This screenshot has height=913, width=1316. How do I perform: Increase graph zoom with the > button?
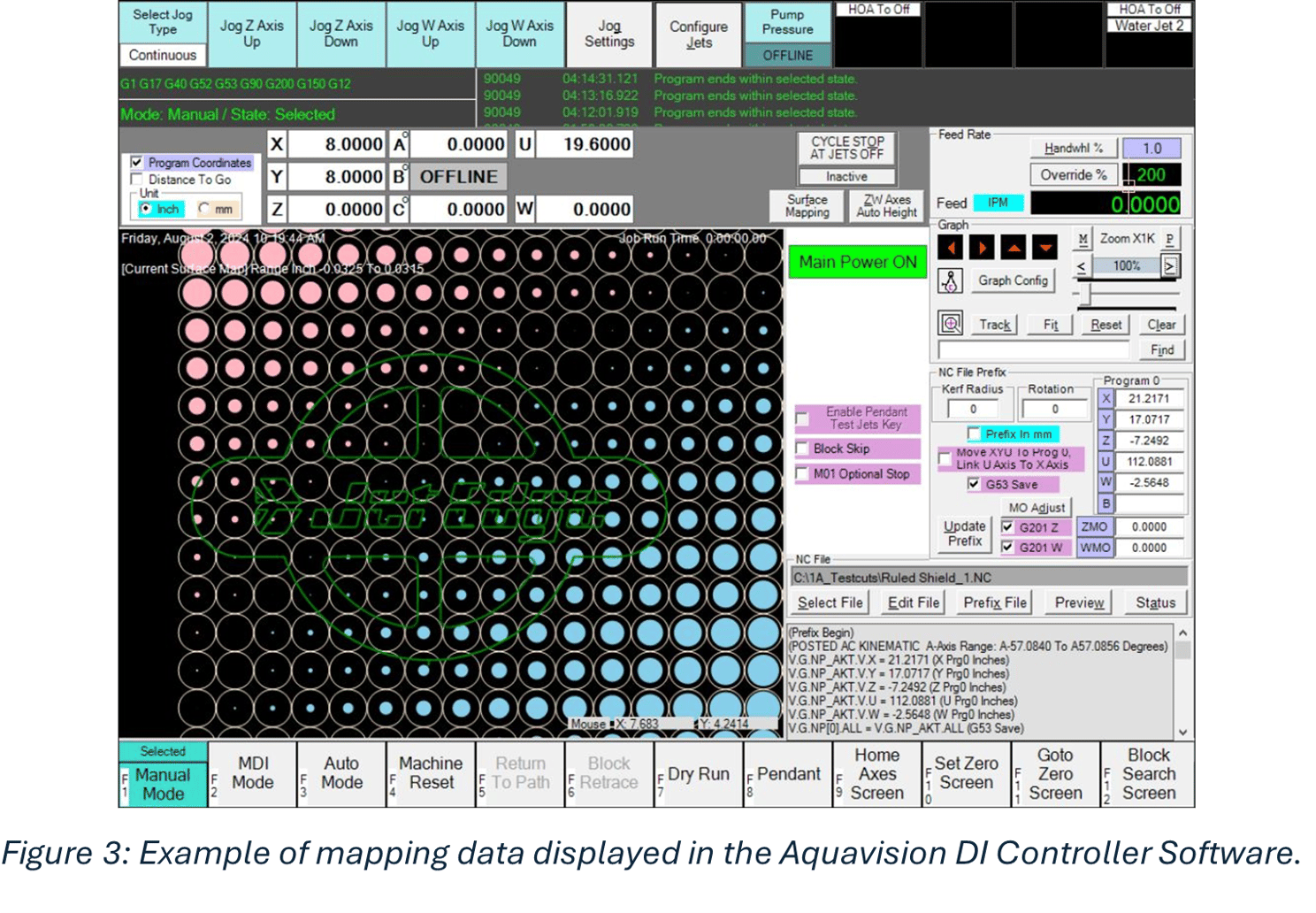pyautogui.click(x=1170, y=265)
